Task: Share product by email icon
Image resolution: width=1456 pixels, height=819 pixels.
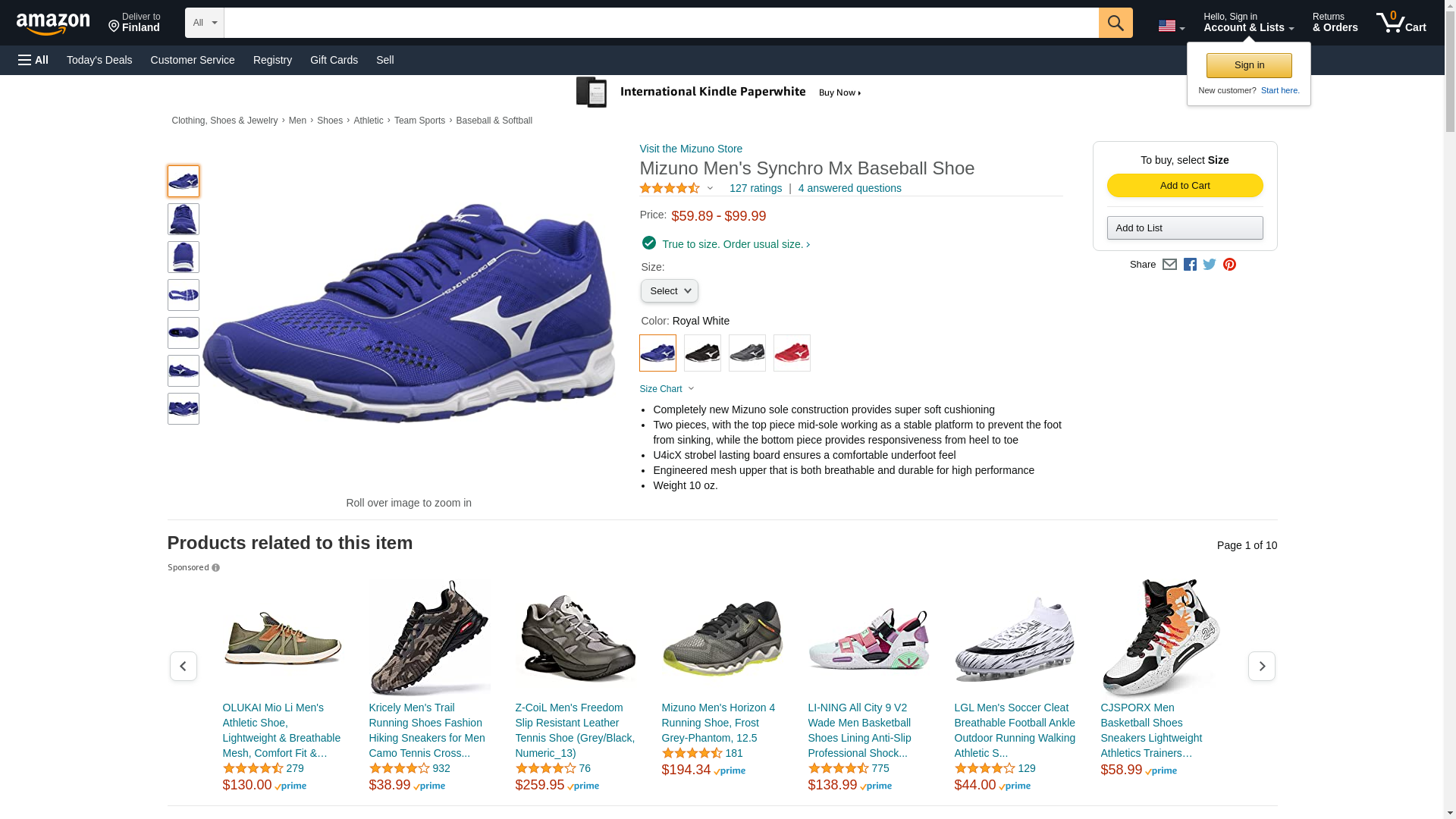Action: 1169,265
